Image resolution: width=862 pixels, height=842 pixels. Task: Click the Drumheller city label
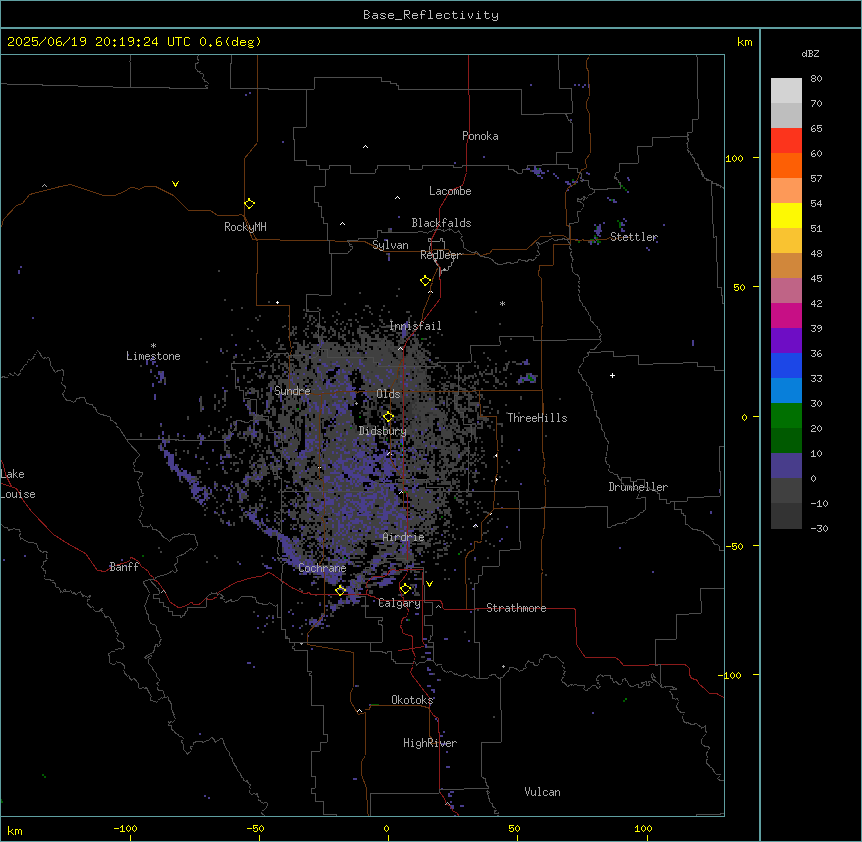point(638,487)
